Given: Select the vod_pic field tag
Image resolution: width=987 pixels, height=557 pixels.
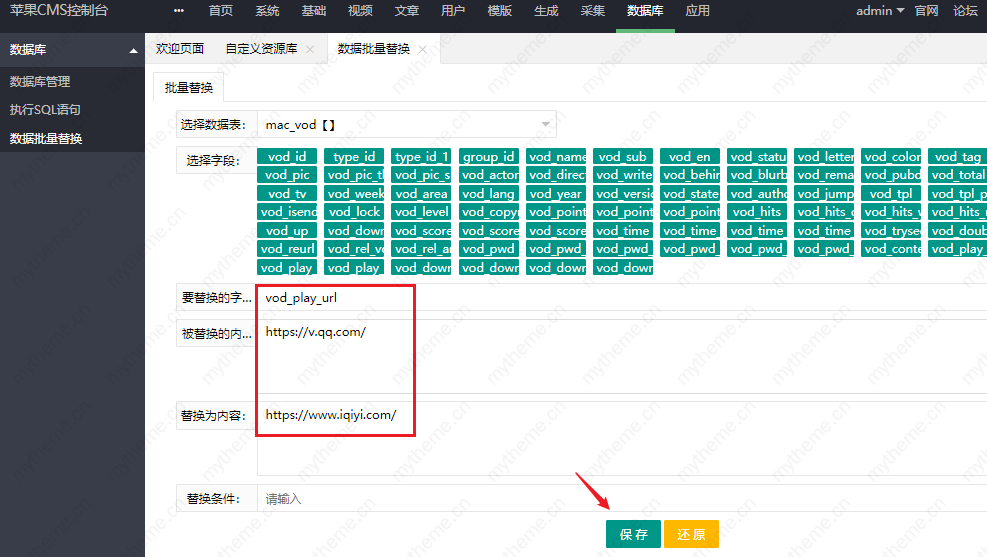Looking at the screenshot, I should 288,174.
